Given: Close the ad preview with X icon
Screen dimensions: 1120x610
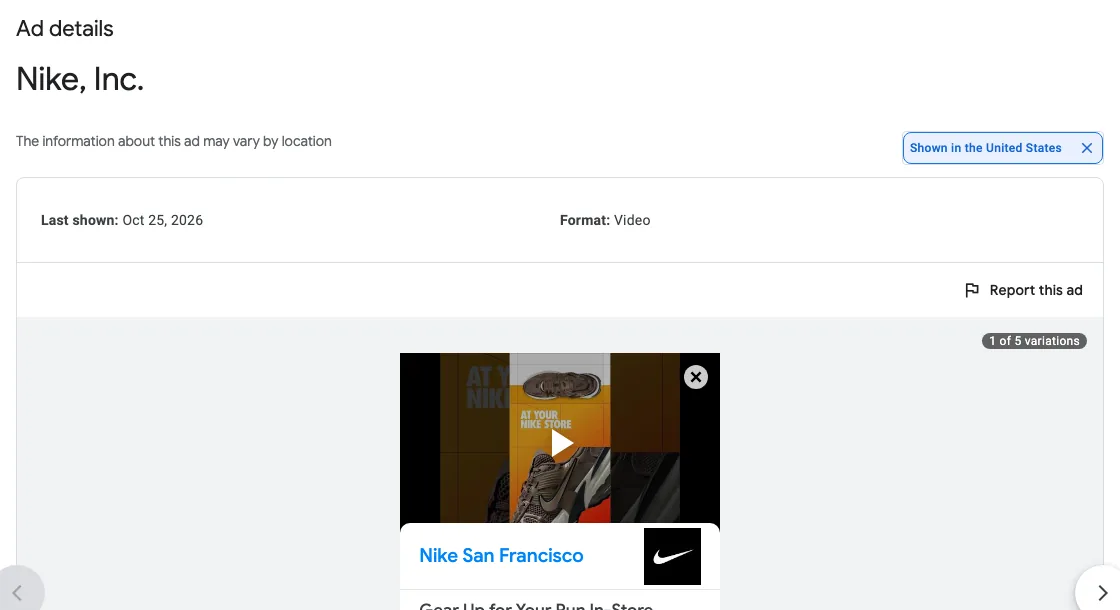Looking at the screenshot, I should pyautogui.click(x=696, y=377).
